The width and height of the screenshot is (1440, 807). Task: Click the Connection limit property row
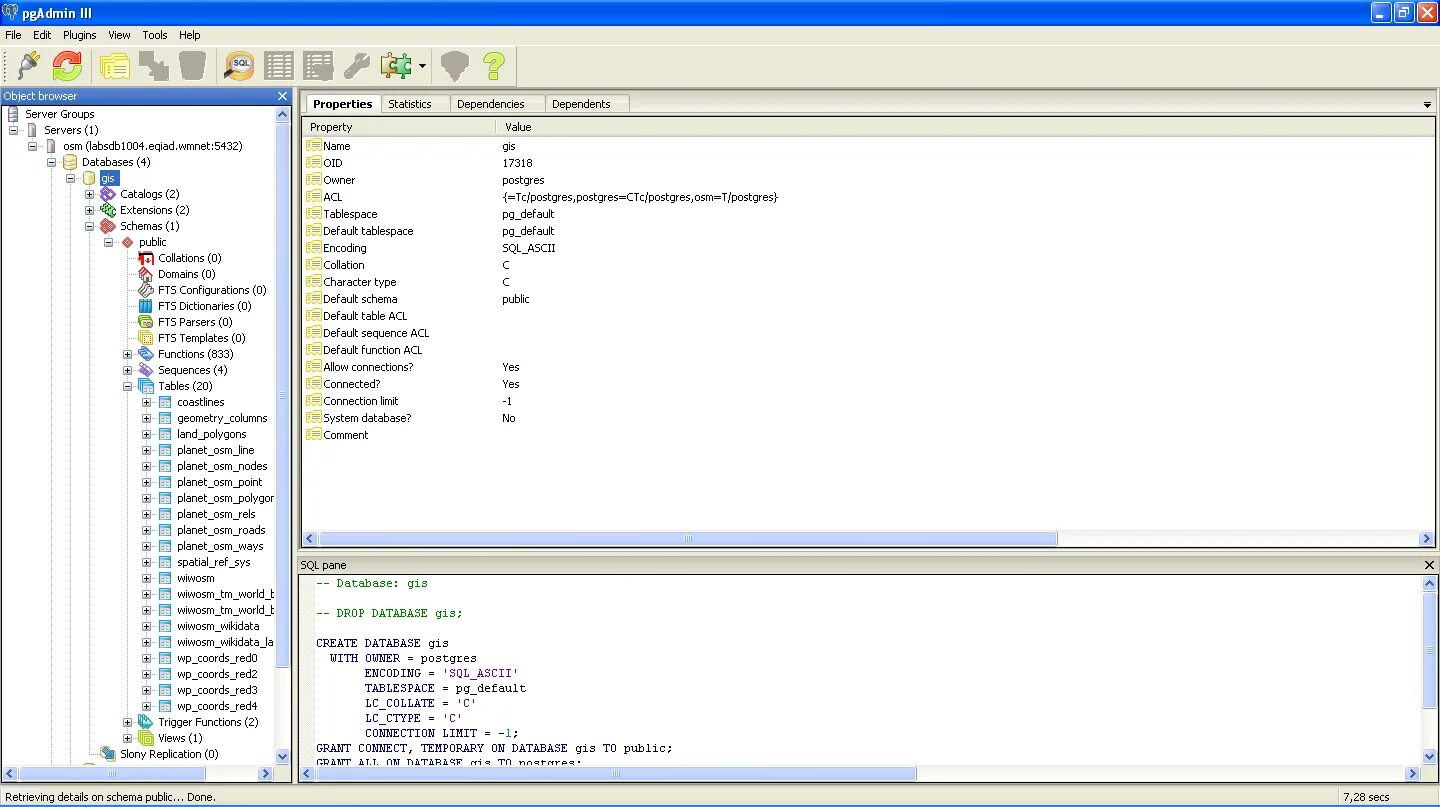(868, 401)
